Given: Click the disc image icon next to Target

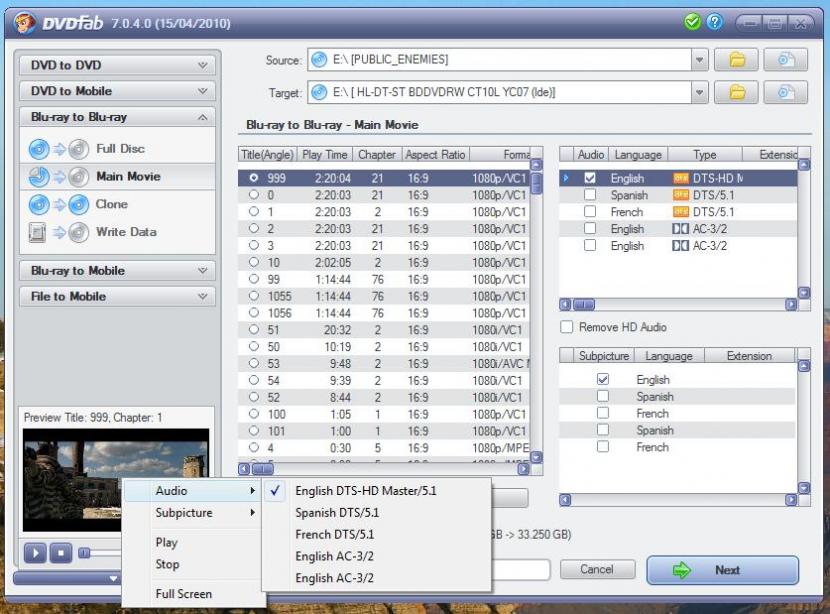Looking at the screenshot, I should [786, 93].
